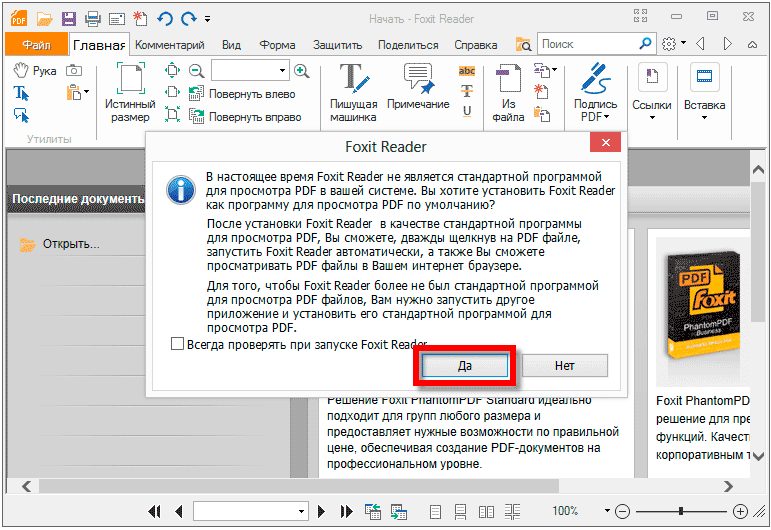Click the horizontal scrollbar right arrow
This screenshot has height=530, width=771.
(728, 486)
